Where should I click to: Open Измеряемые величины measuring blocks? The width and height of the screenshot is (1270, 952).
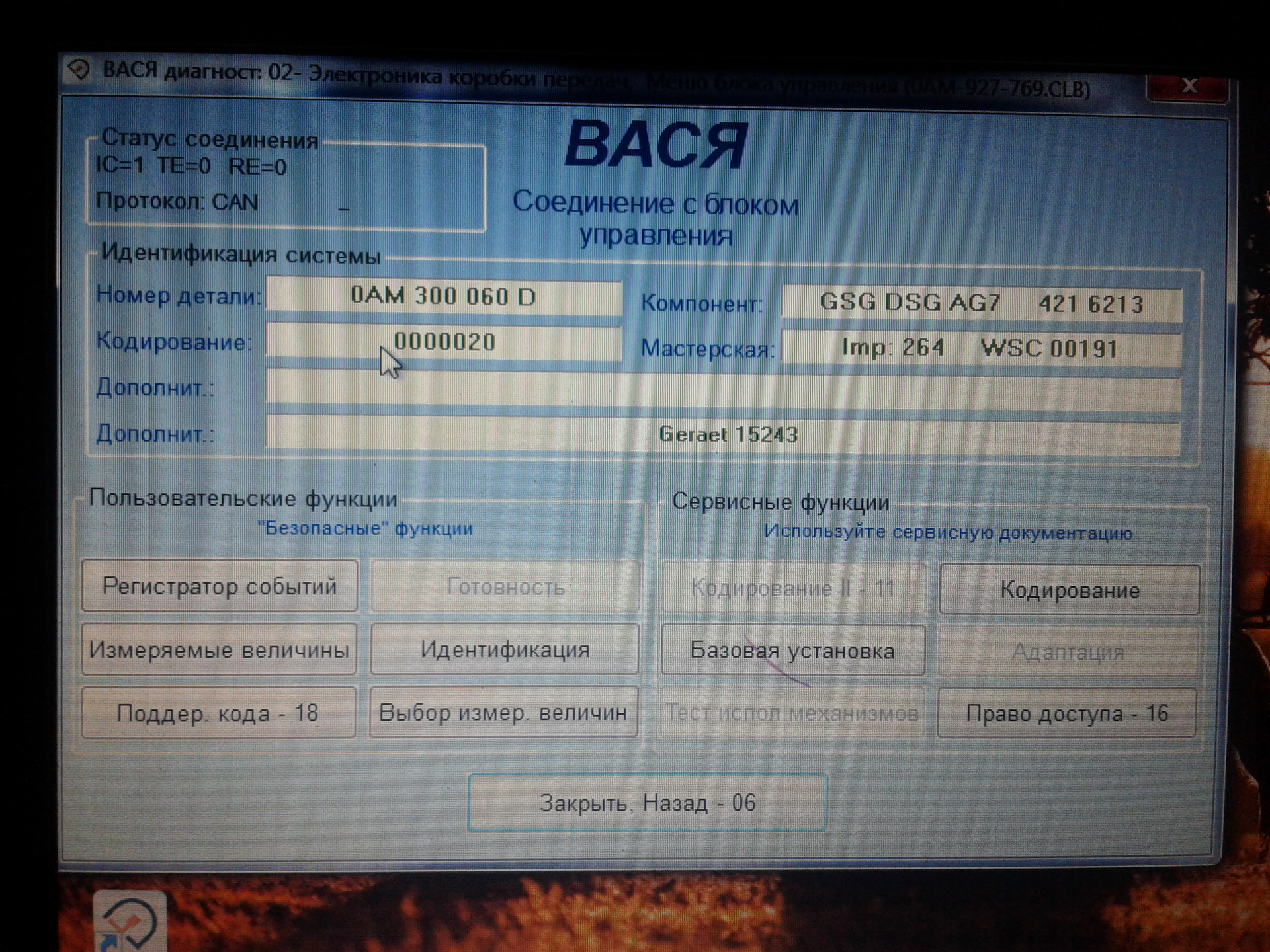[x=219, y=649]
